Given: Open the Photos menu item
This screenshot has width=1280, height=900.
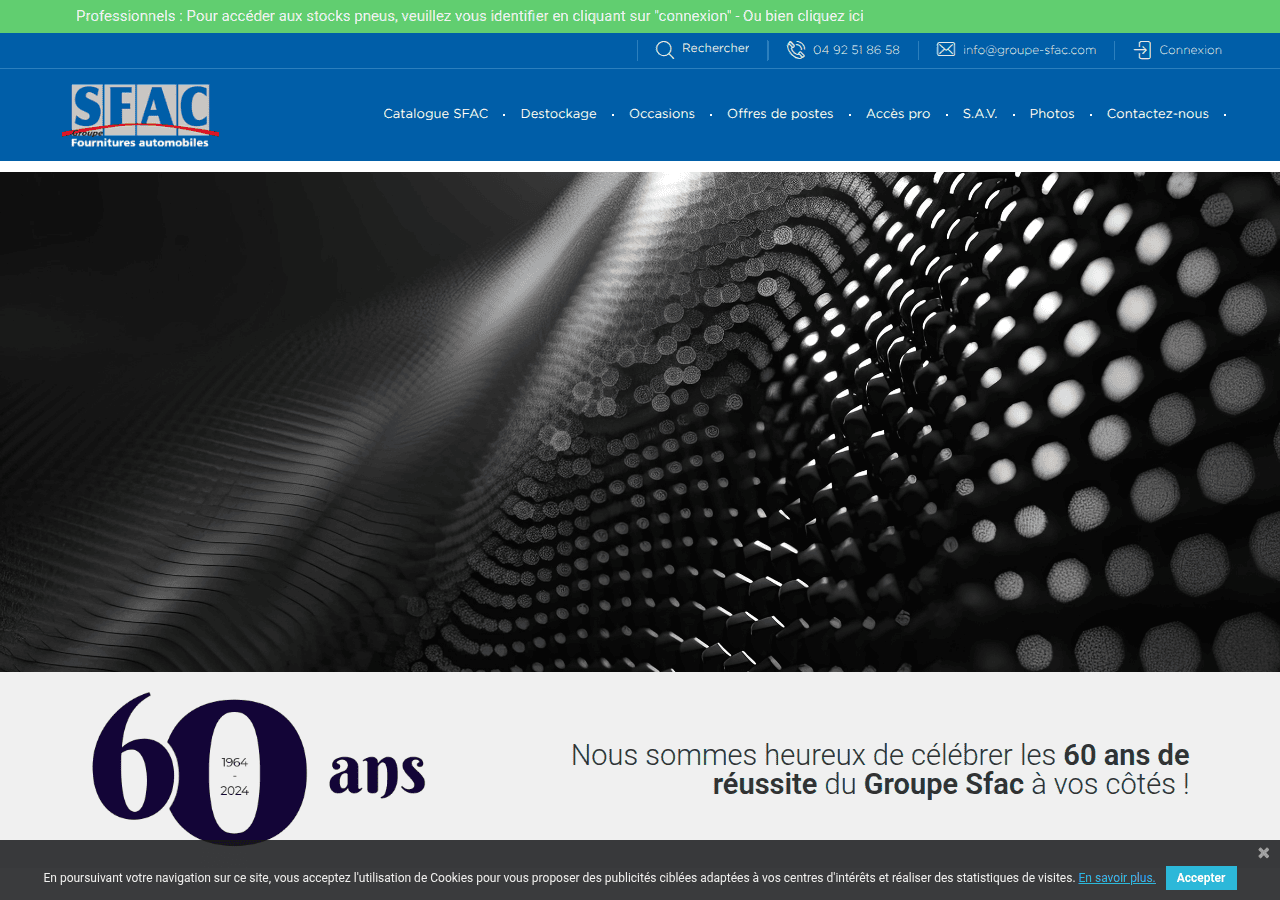Looking at the screenshot, I should [1052, 114].
